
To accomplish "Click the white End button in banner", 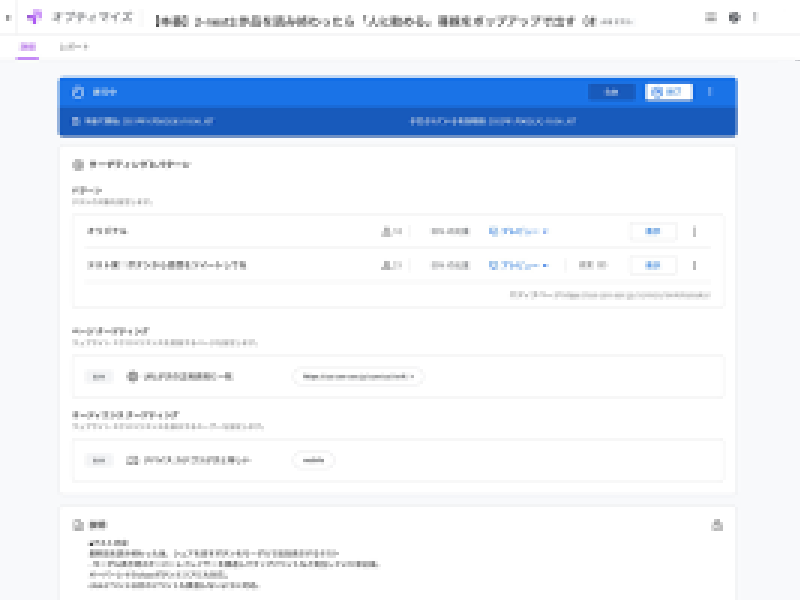I will [668, 92].
